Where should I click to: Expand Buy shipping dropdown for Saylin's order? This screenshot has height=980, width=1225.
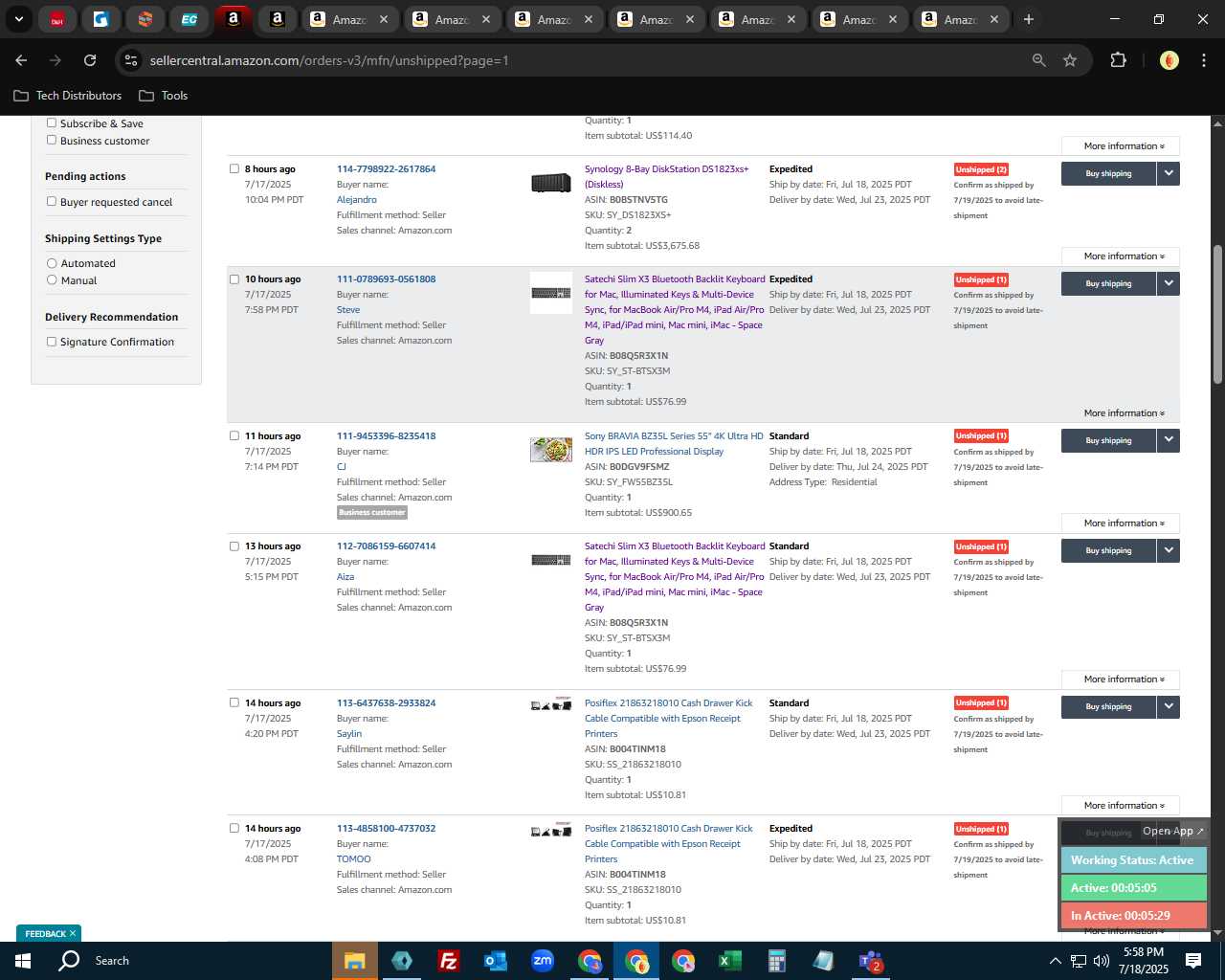[1169, 706]
